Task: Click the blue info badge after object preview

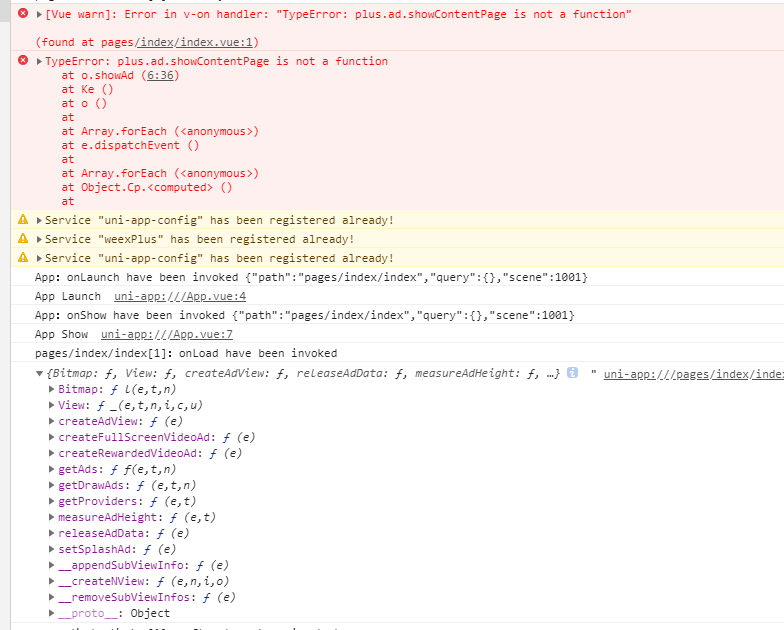Action: [x=572, y=373]
